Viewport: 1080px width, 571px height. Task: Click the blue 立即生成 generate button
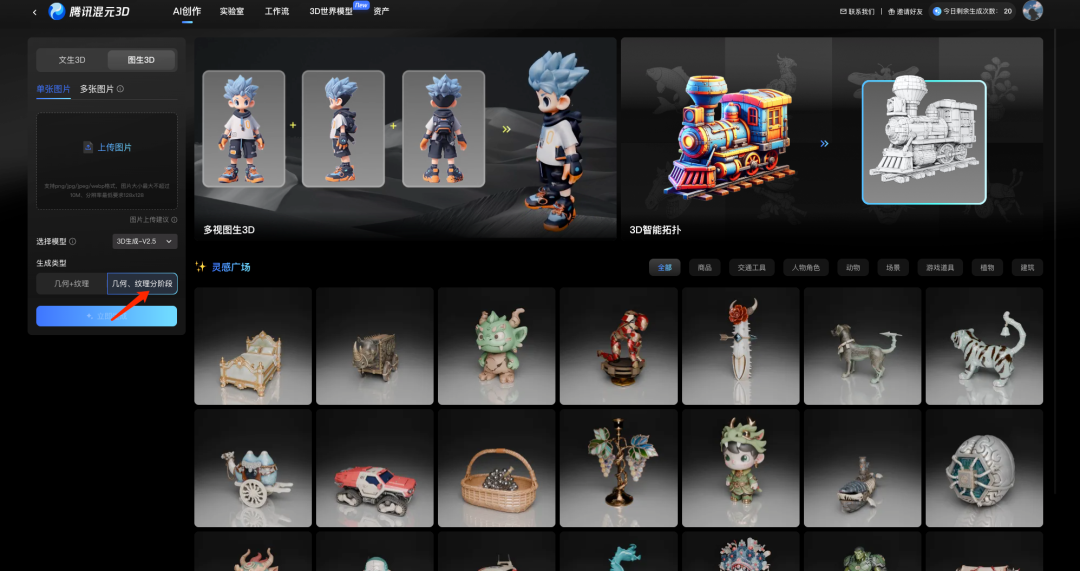click(107, 315)
